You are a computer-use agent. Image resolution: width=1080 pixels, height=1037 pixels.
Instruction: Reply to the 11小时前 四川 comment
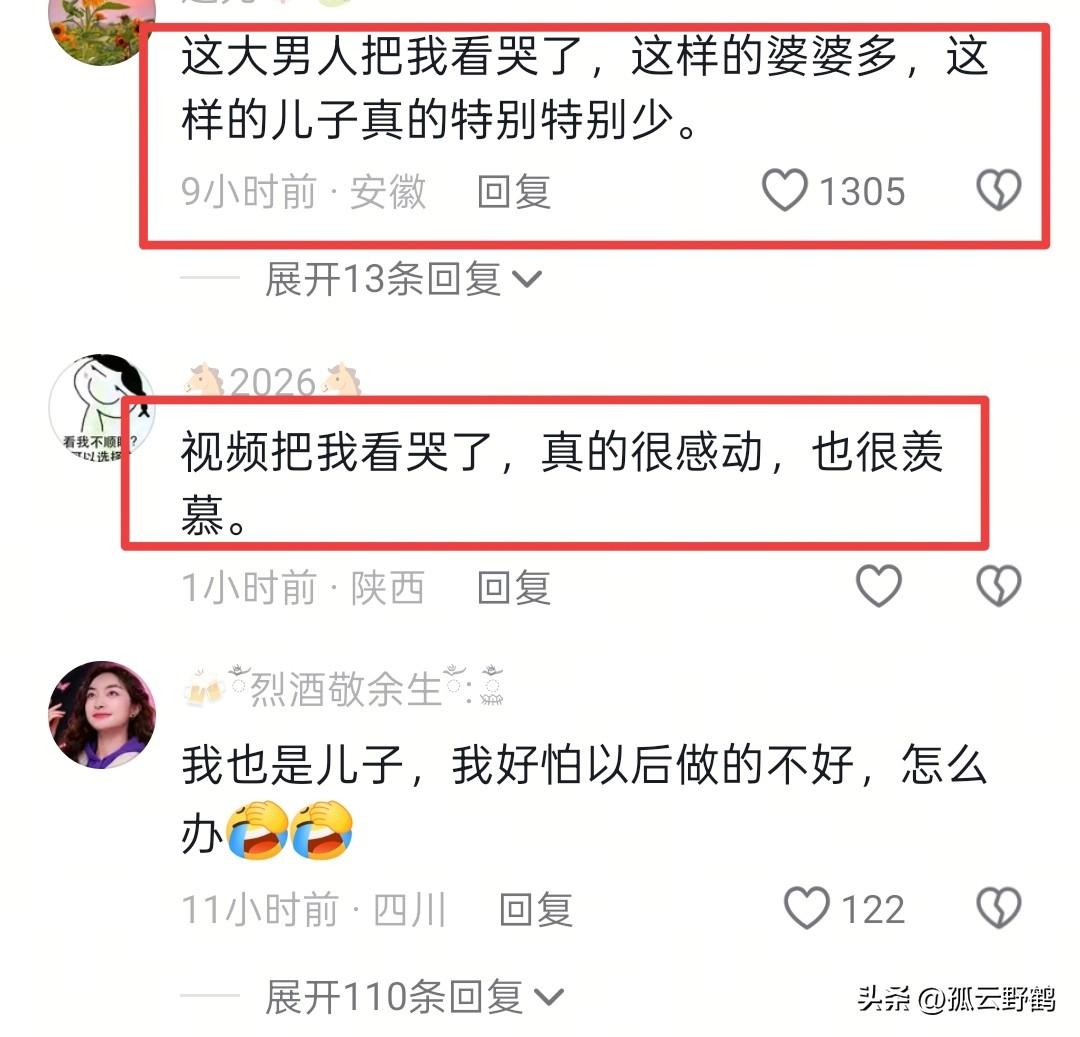click(x=536, y=909)
